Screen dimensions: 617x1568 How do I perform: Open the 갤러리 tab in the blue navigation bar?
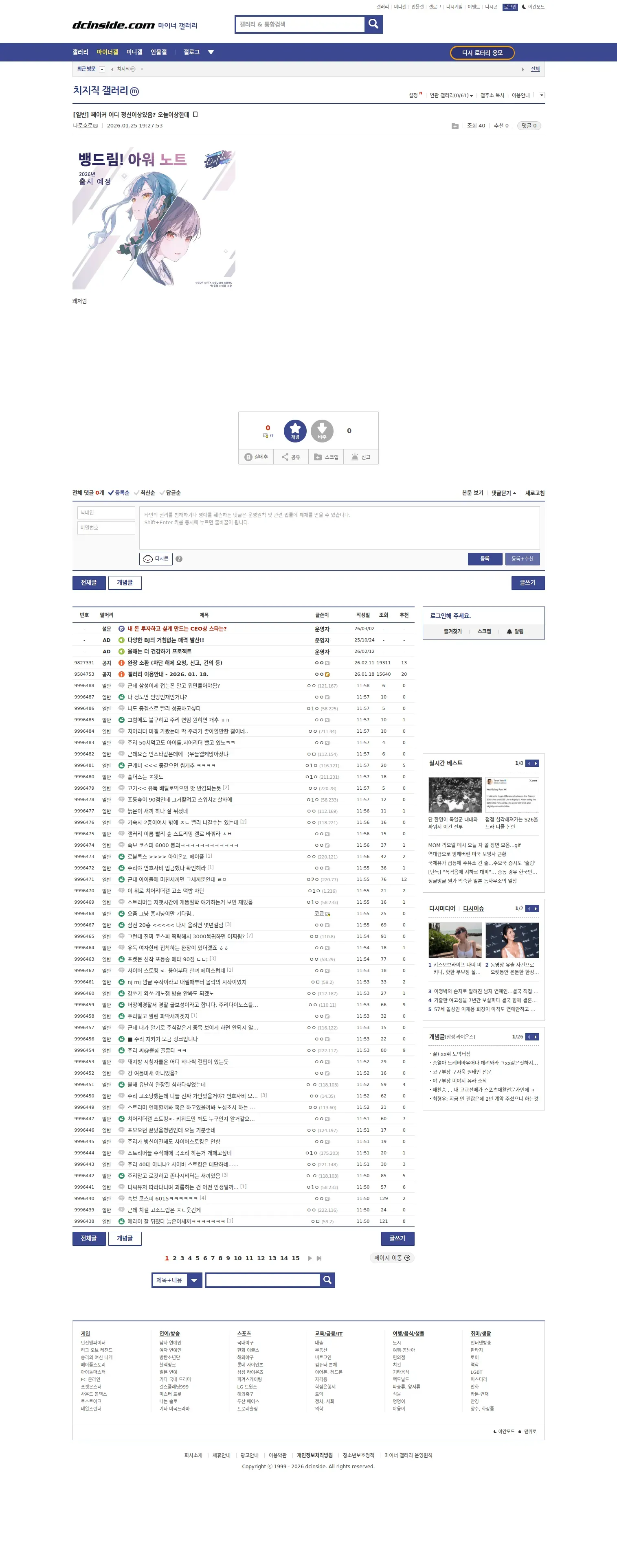tap(80, 53)
